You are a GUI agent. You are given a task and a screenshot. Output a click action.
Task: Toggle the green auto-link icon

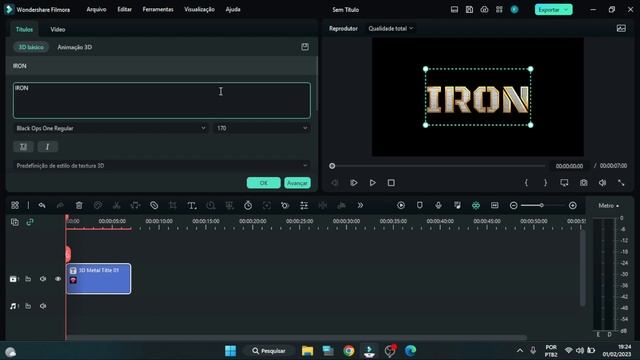pos(30,222)
